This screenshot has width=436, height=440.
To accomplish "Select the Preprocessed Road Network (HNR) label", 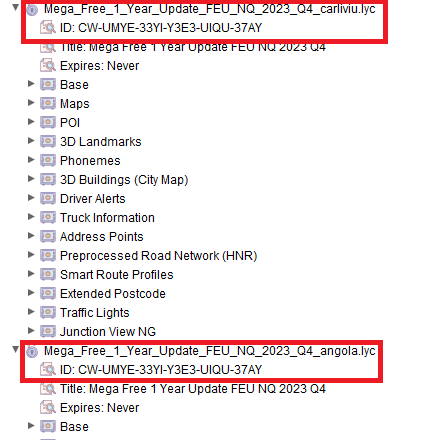I will click(159, 256).
